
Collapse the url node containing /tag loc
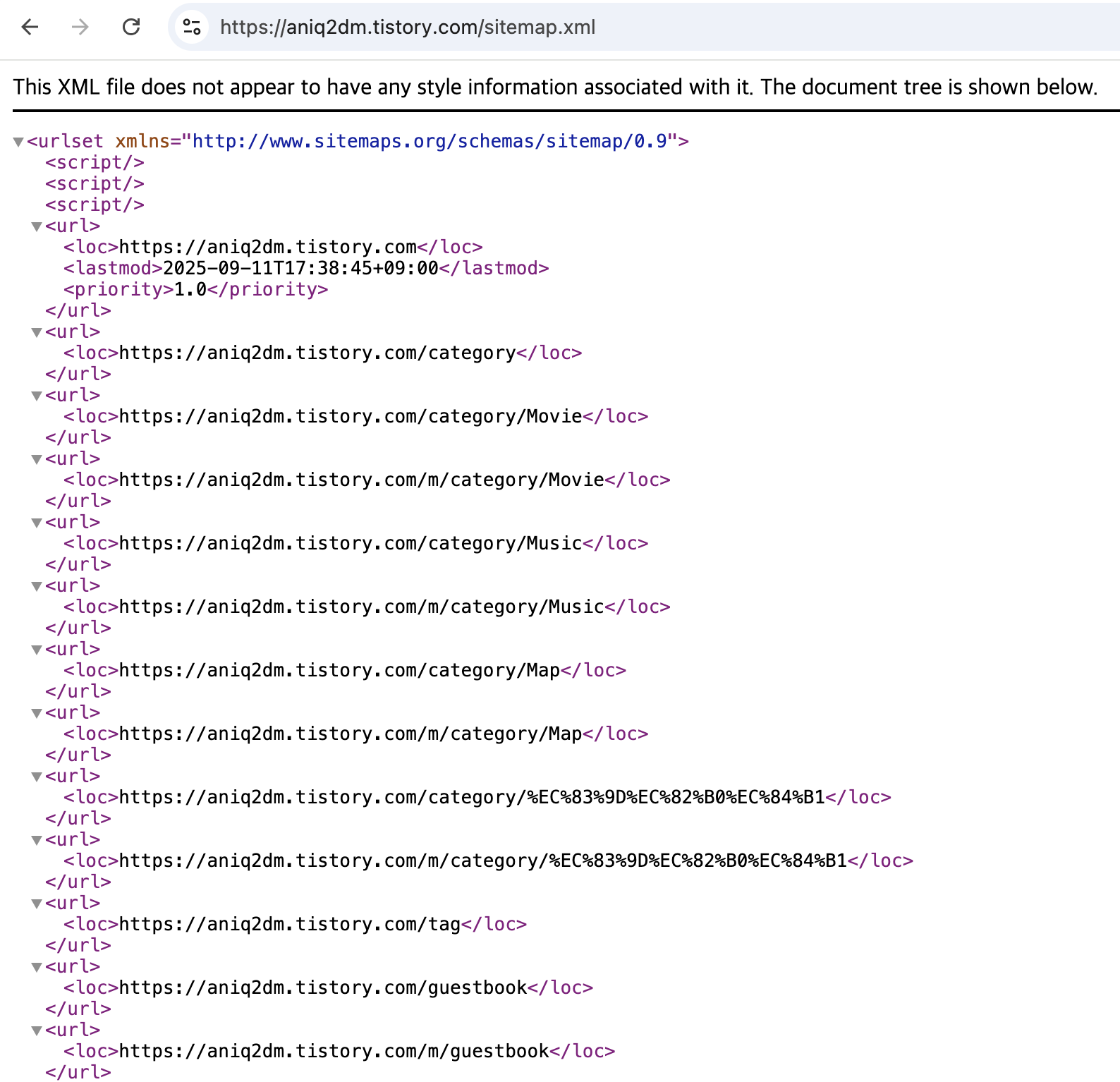click(x=37, y=904)
